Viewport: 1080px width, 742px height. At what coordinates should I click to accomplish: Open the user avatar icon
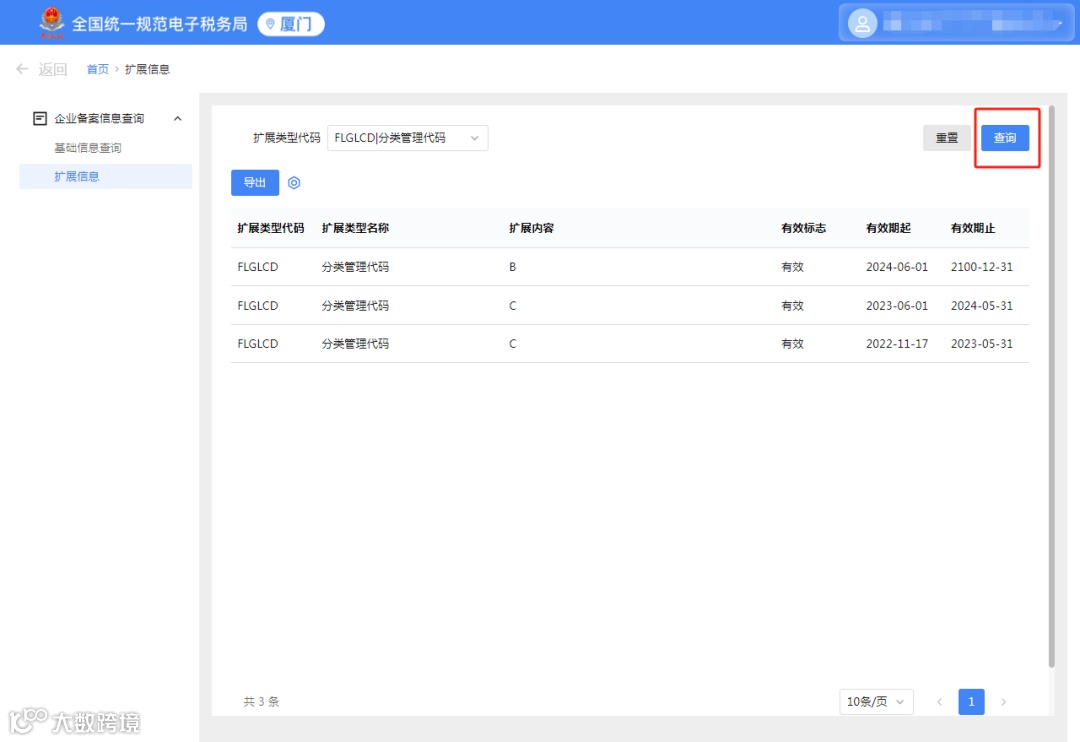pos(862,24)
